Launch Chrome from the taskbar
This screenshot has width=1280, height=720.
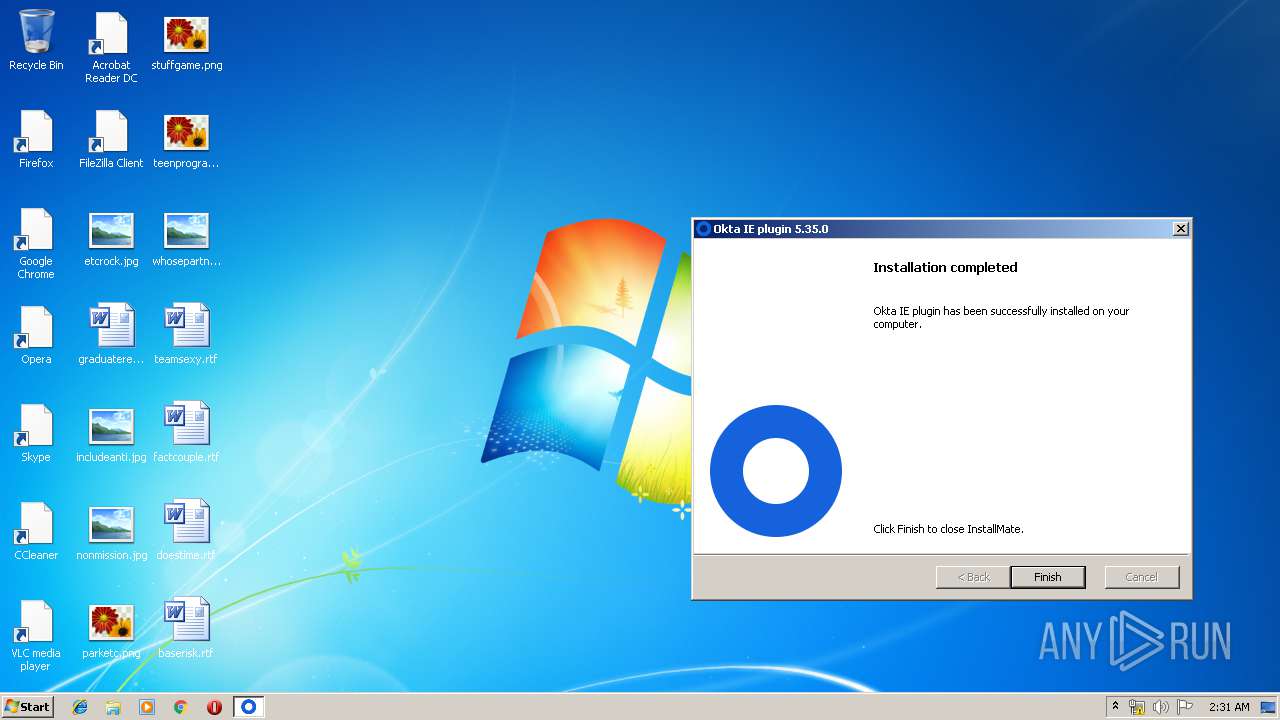point(181,707)
